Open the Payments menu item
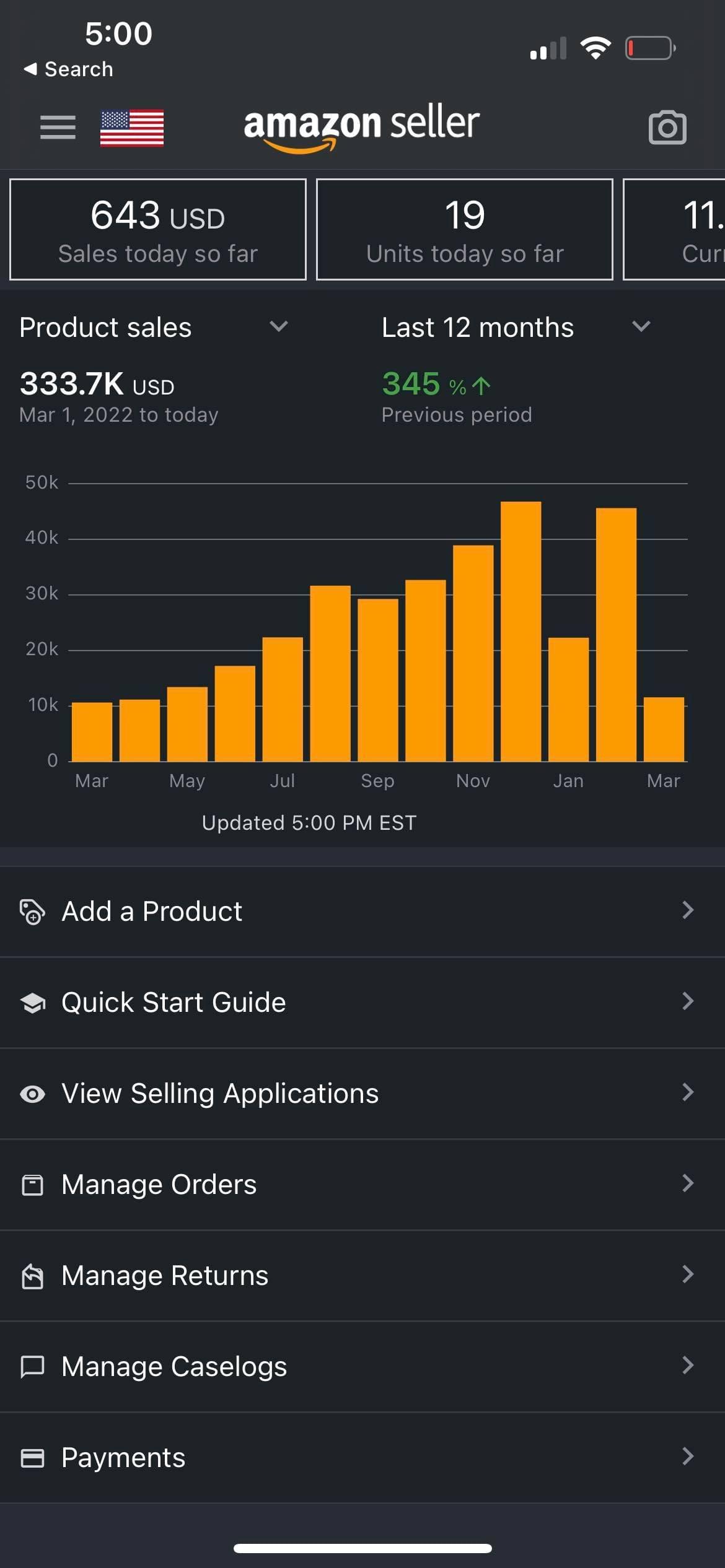The height and width of the screenshot is (1568, 725). click(x=123, y=1458)
